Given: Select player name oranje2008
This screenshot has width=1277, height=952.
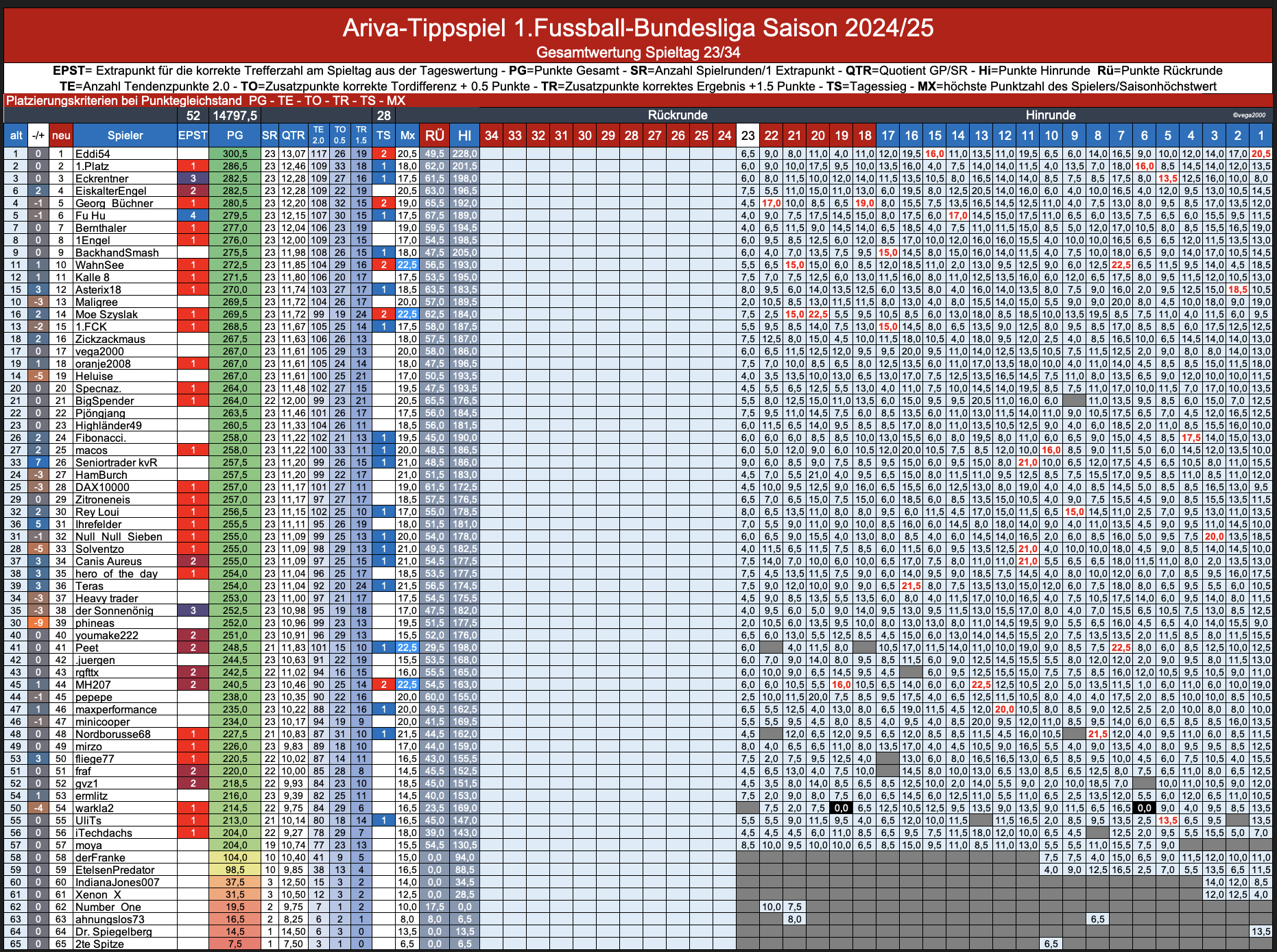Looking at the screenshot, I should [103, 364].
